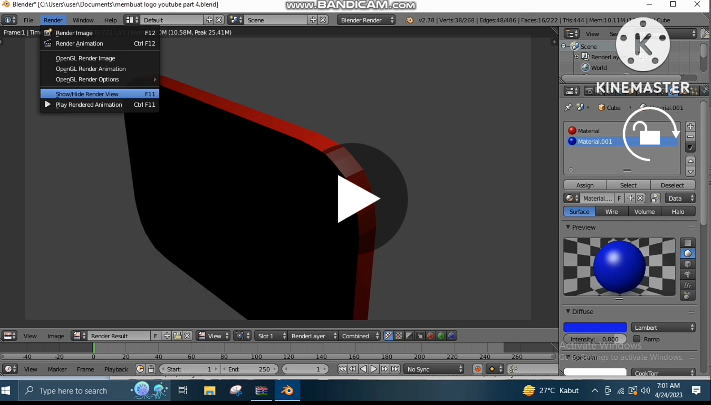Toggle fake user F for material
The height and width of the screenshot is (405, 711).
(x=619, y=198)
